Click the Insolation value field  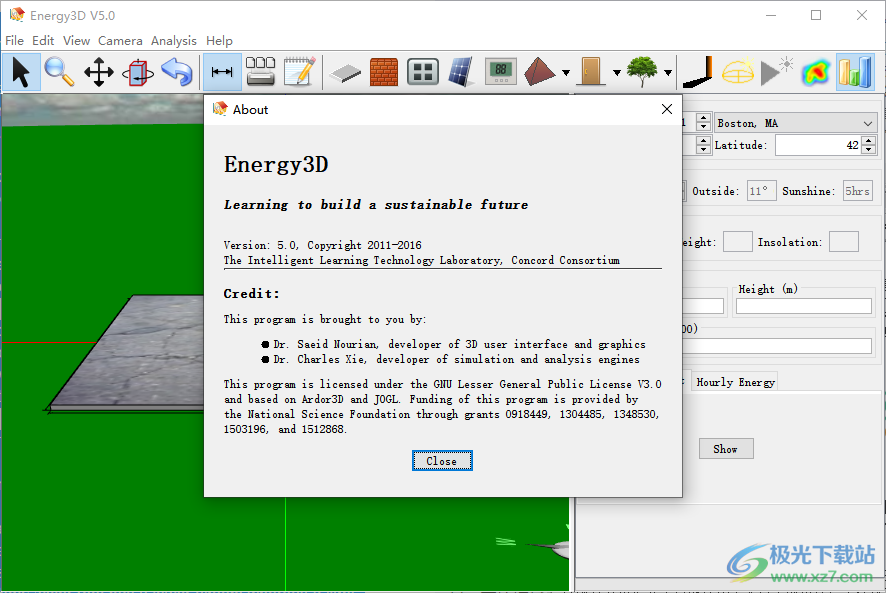(844, 242)
